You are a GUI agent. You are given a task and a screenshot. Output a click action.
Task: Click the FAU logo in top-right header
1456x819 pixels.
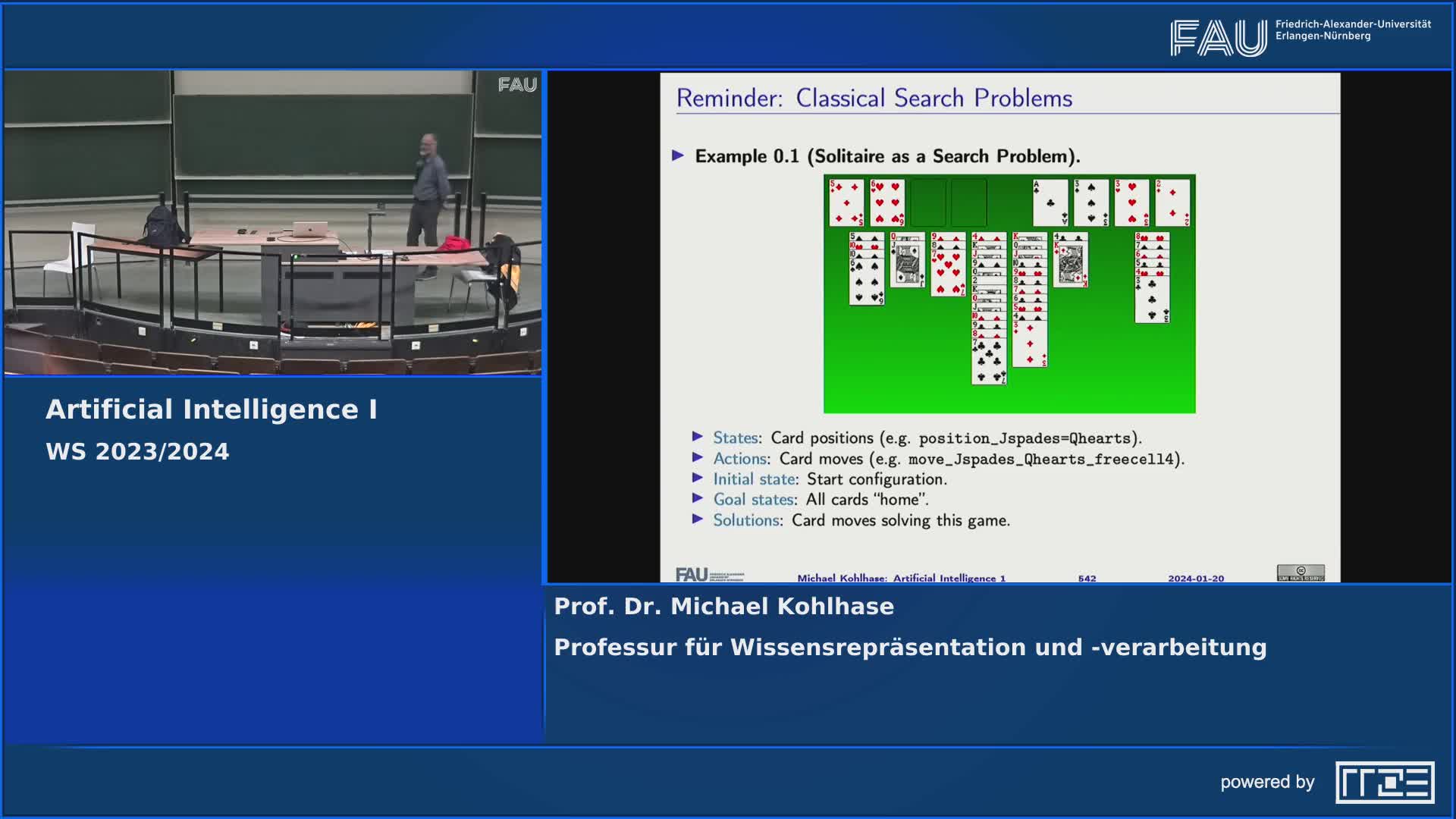pos(1218,37)
